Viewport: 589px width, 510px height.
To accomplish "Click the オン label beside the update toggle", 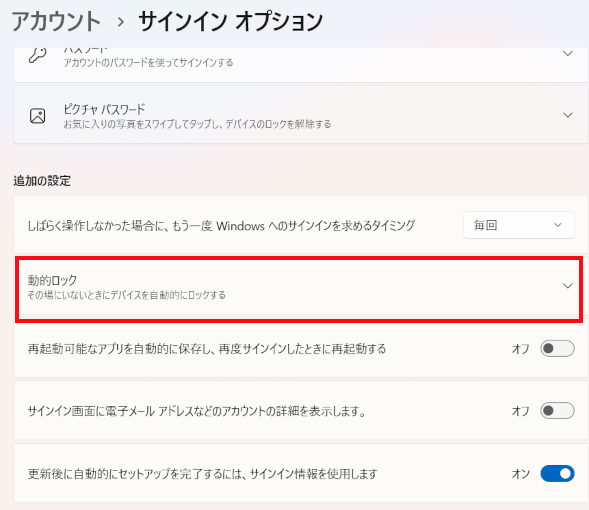I will [x=521, y=474].
